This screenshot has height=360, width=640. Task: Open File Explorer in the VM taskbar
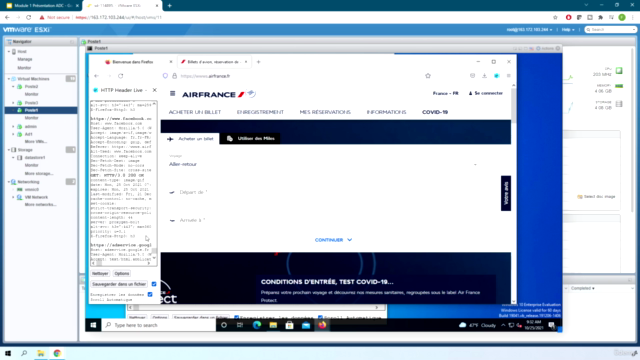(x=273, y=325)
